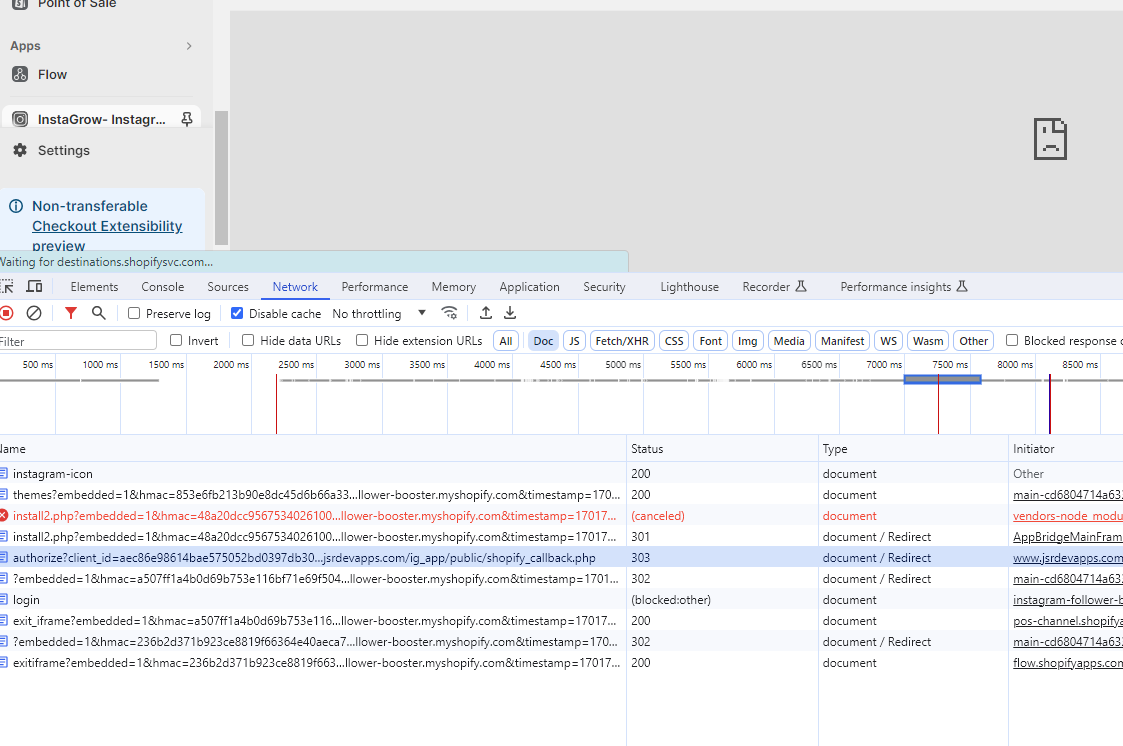Screen dimensions: 1123x746
Task: Click the red marker near 8500 ms
Action: (1050, 404)
